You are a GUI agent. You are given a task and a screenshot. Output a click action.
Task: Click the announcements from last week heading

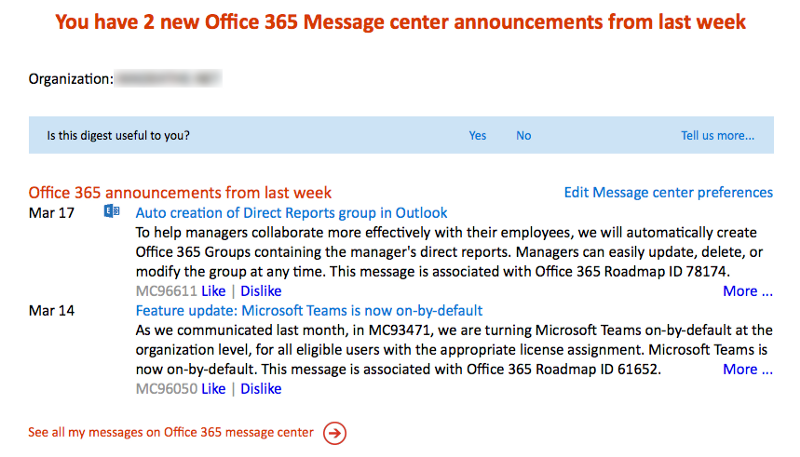pyautogui.click(x=180, y=192)
